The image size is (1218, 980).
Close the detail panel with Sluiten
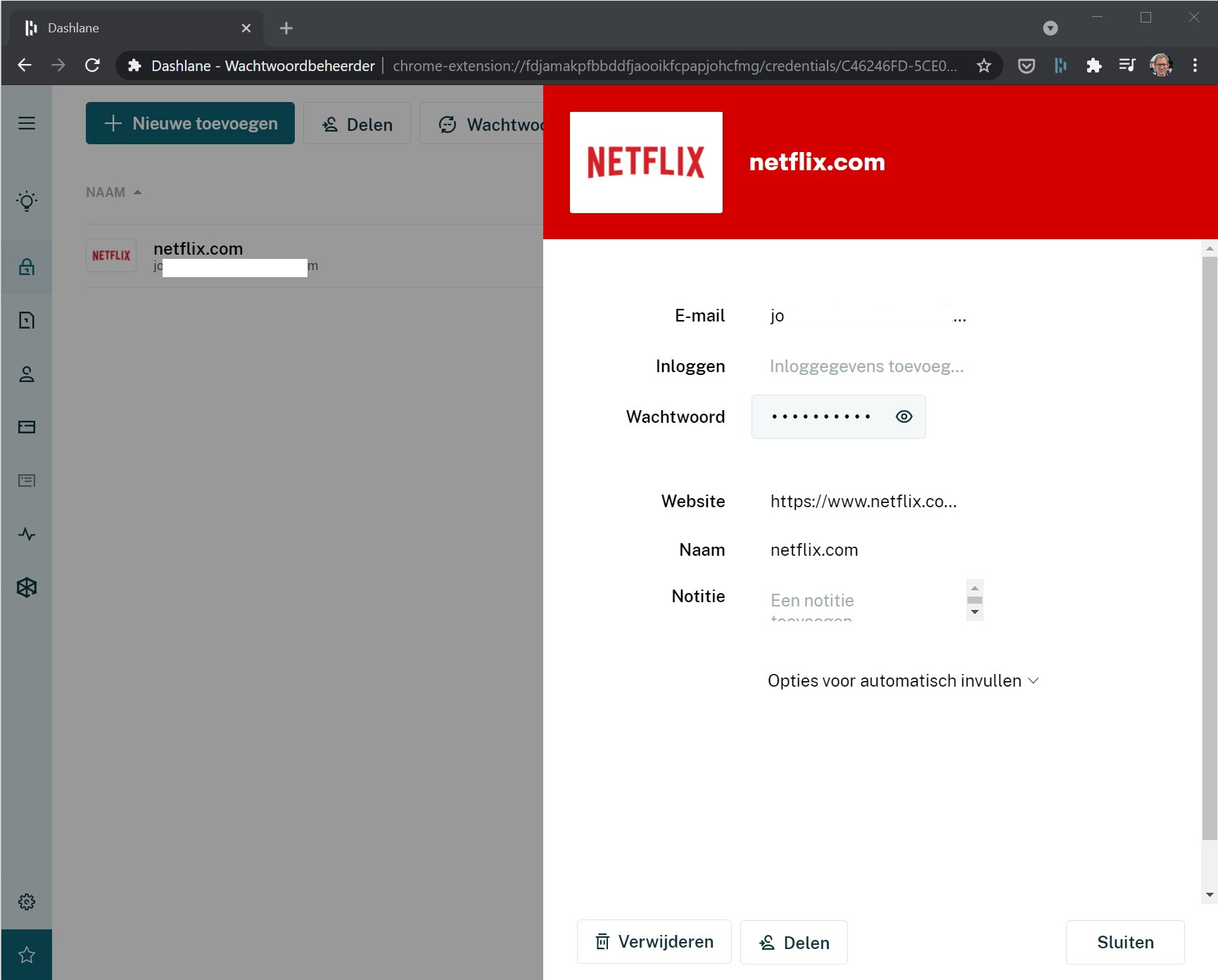pyautogui.click(x=1125, y=942)
